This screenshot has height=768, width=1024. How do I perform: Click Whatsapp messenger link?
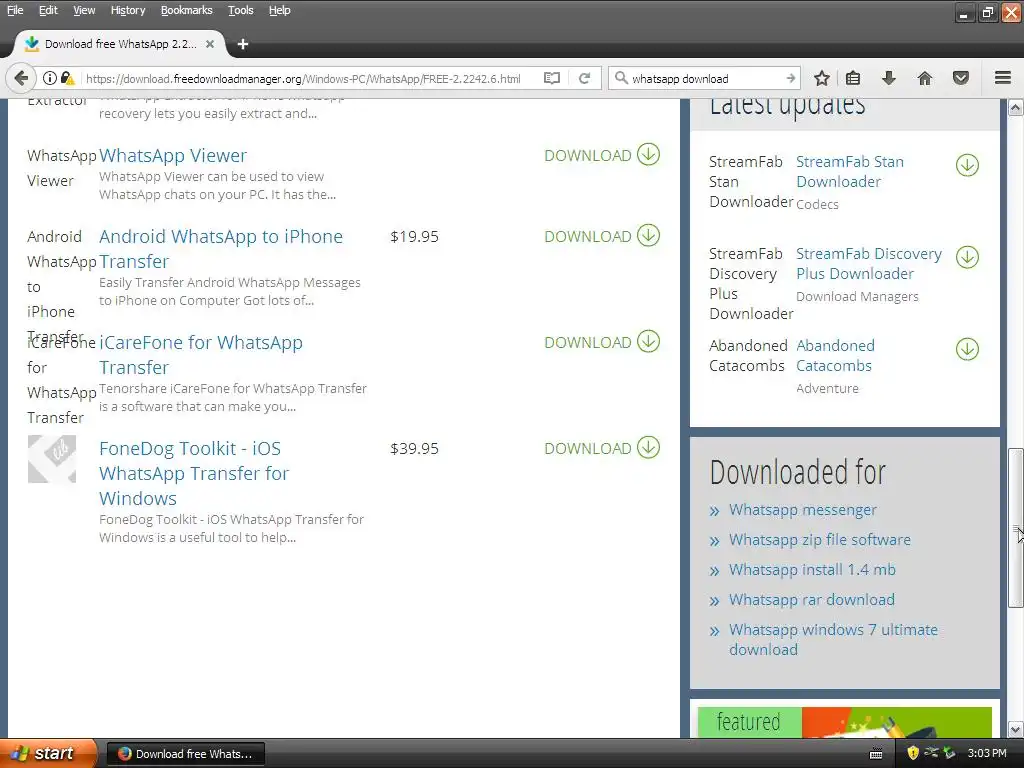[803, 510]
